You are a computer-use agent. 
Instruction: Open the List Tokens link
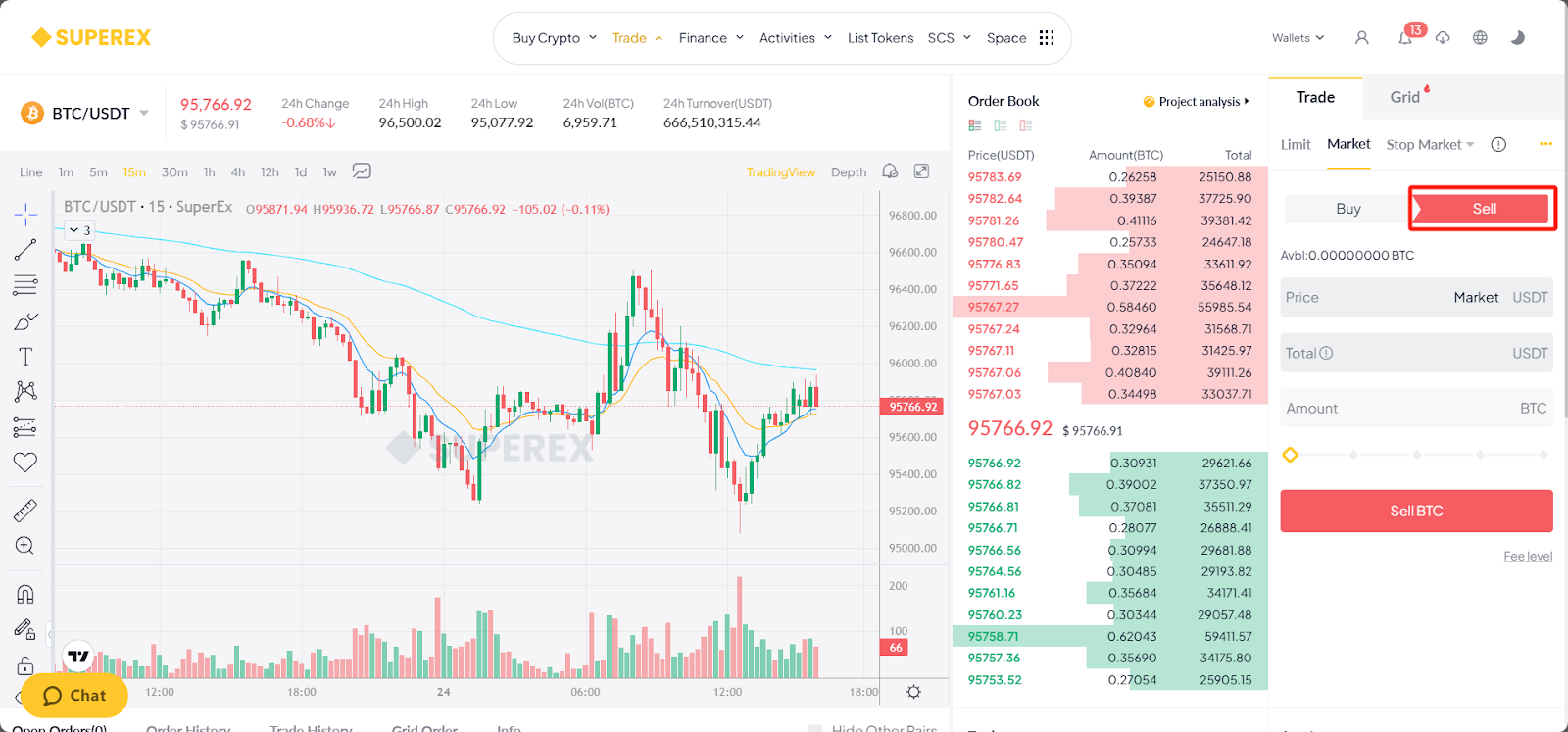[880, 38]
